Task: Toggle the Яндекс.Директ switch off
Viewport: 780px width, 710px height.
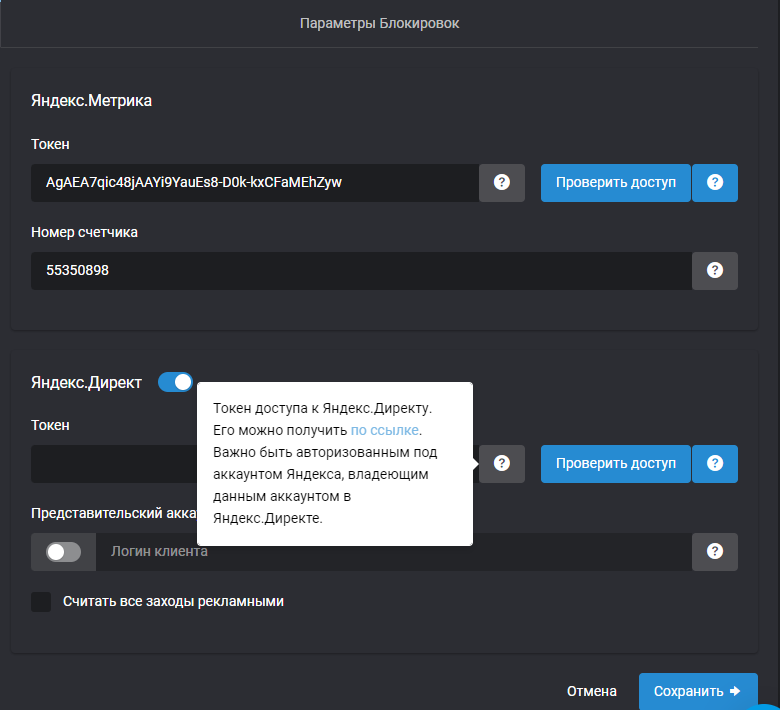Action: [175, 382]
